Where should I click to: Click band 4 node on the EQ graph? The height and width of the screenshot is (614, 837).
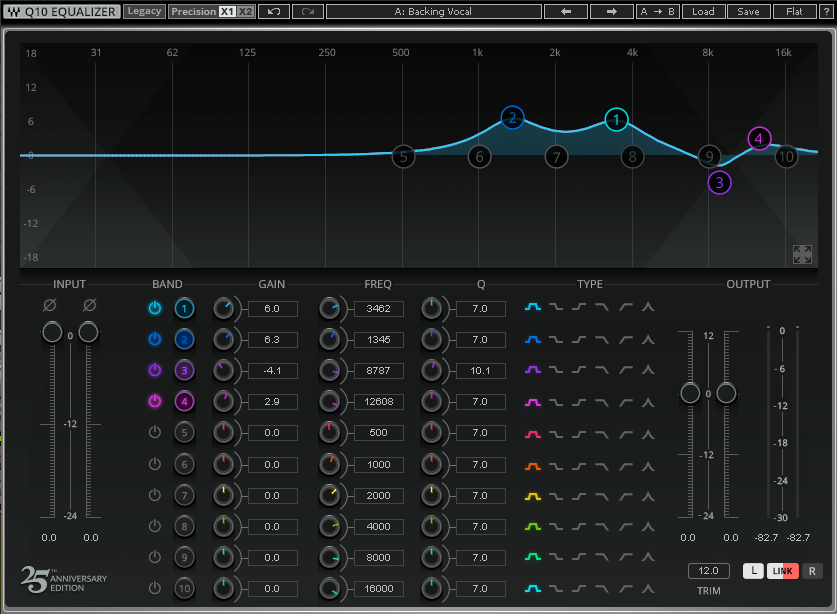759,139
